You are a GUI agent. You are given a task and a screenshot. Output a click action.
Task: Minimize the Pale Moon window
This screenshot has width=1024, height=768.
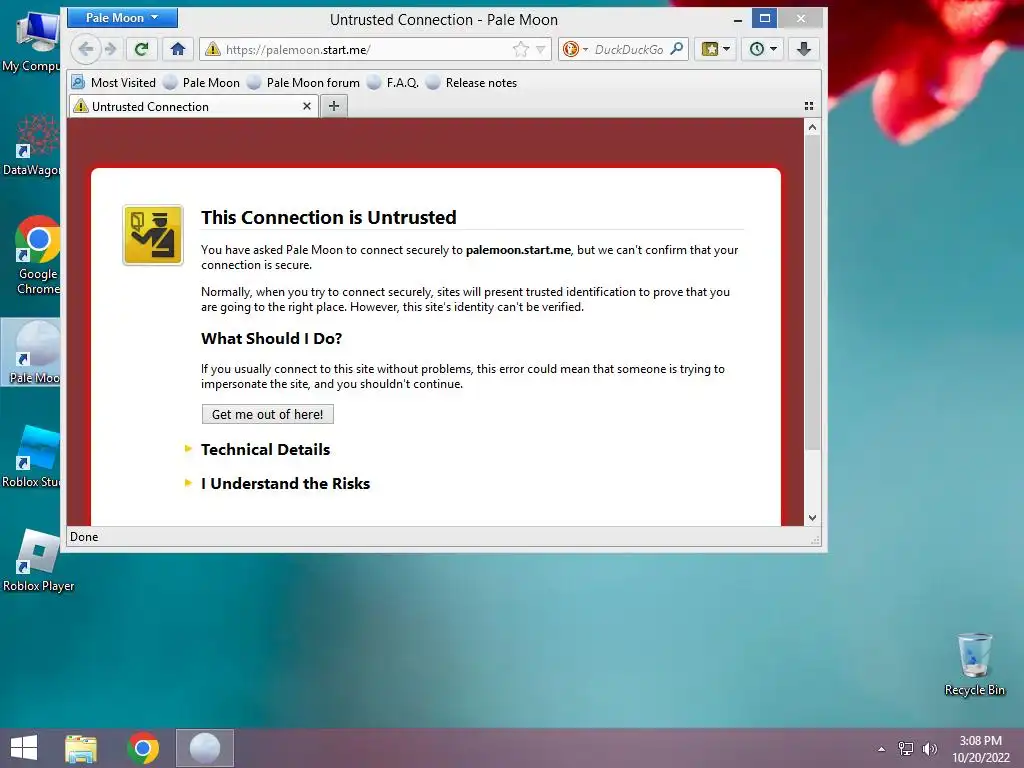737,20
